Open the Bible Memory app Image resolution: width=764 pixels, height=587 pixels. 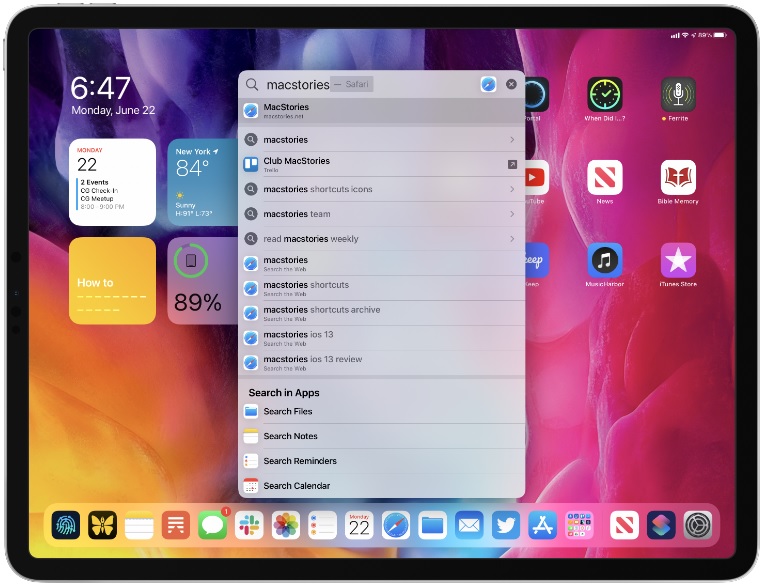click(x=678, y=177)
